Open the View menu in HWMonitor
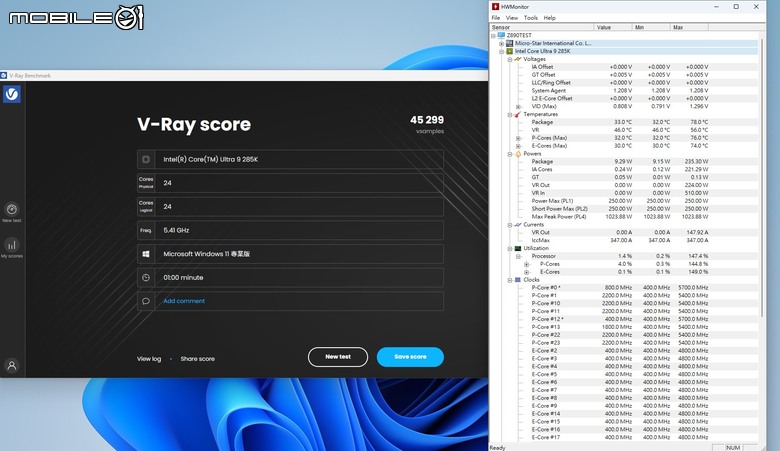780x451 pixels. 512,18
